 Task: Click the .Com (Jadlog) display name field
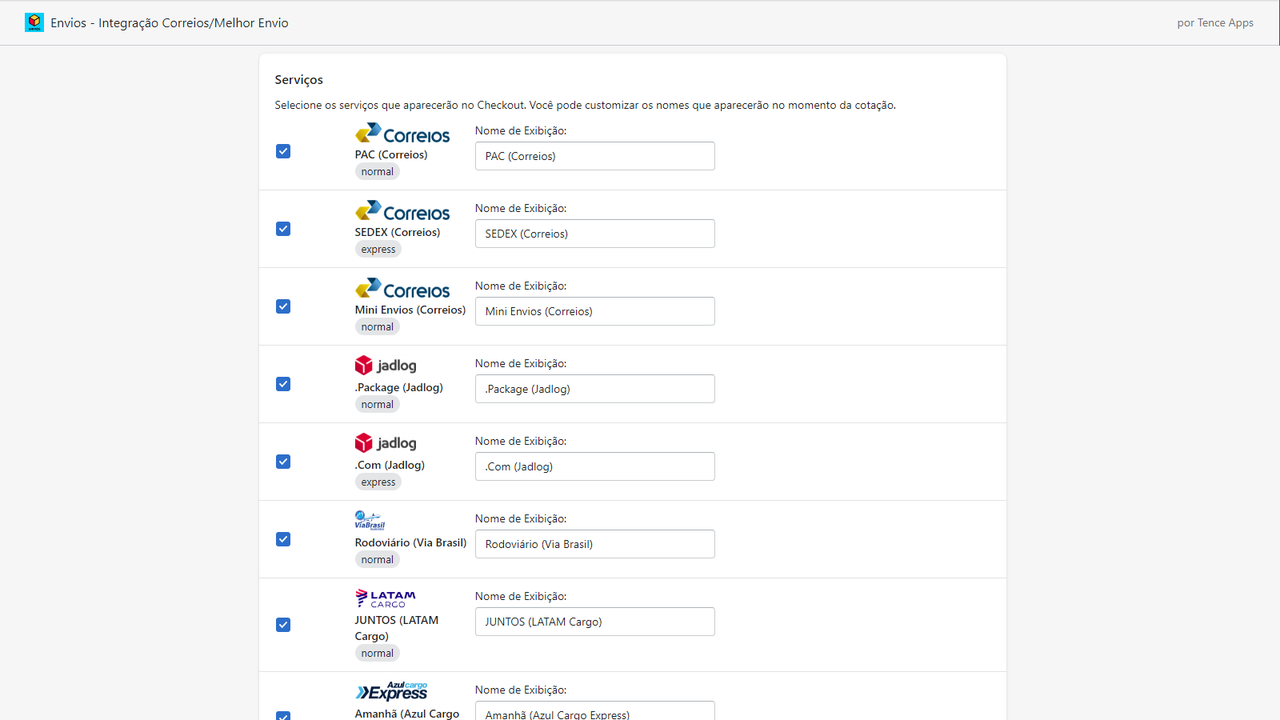click(595, 466)
